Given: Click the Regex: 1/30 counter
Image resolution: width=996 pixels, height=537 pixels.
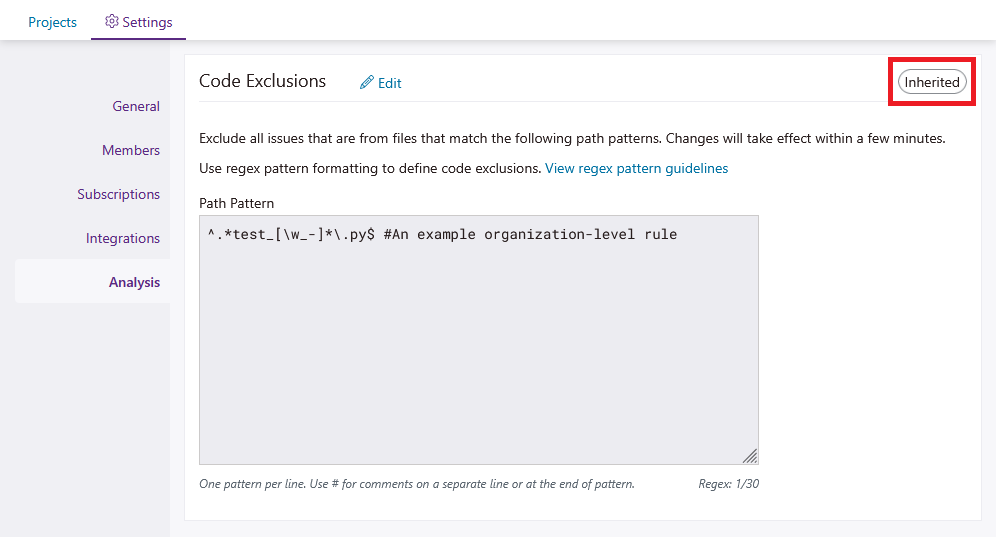Looking at the screenshot, I should point(729,484).
